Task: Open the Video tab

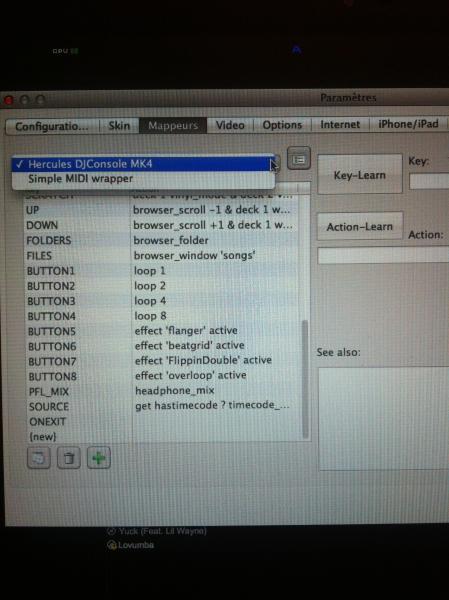Action: (x=230, y=125)
